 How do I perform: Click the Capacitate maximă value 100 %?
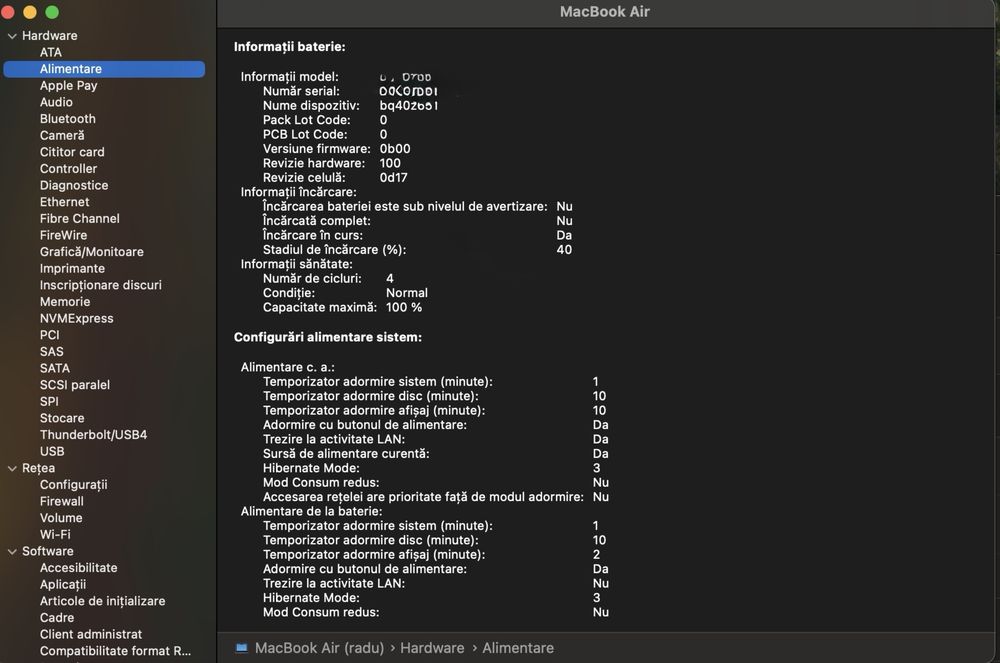pyautogui.click(x=404, y=307)
